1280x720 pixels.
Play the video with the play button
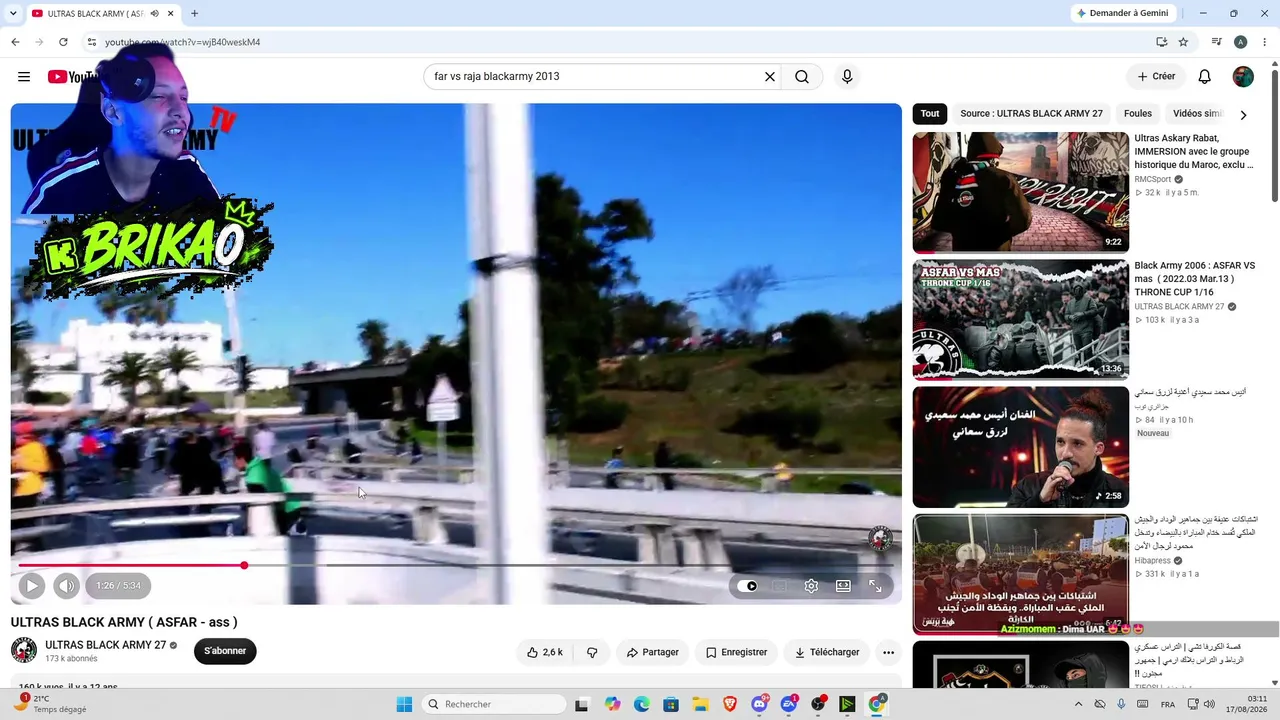[x=32, y=586]
